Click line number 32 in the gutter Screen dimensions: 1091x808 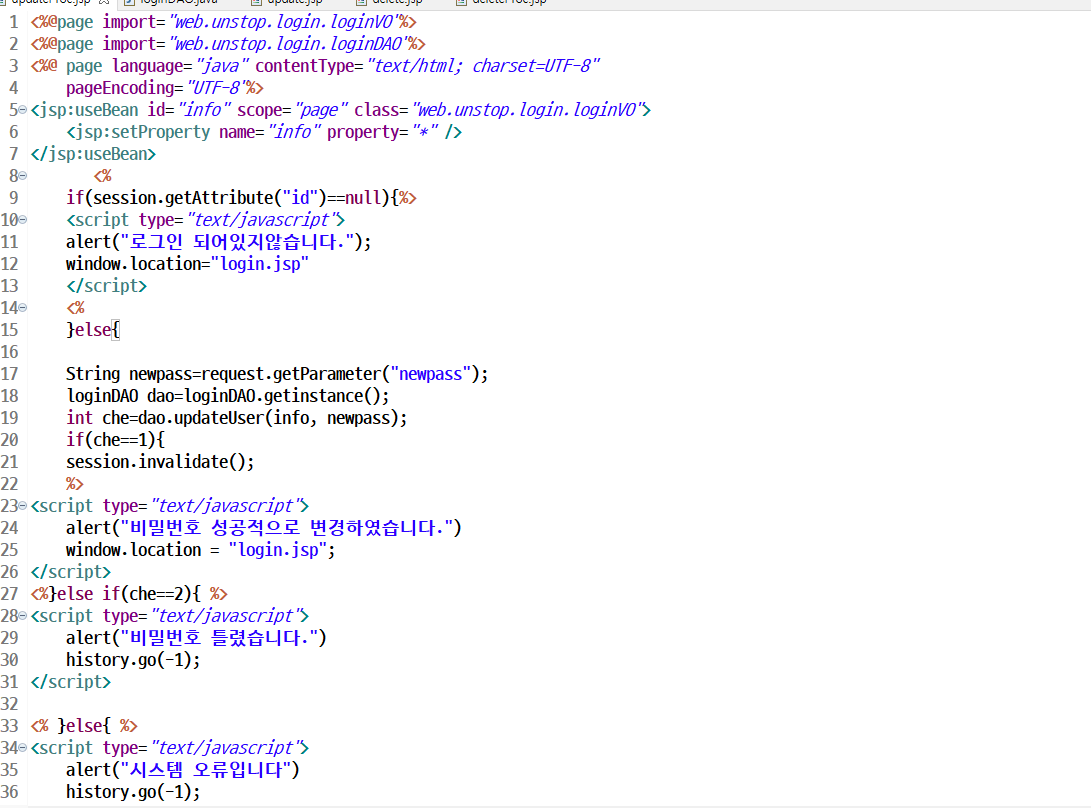(10, 704)
